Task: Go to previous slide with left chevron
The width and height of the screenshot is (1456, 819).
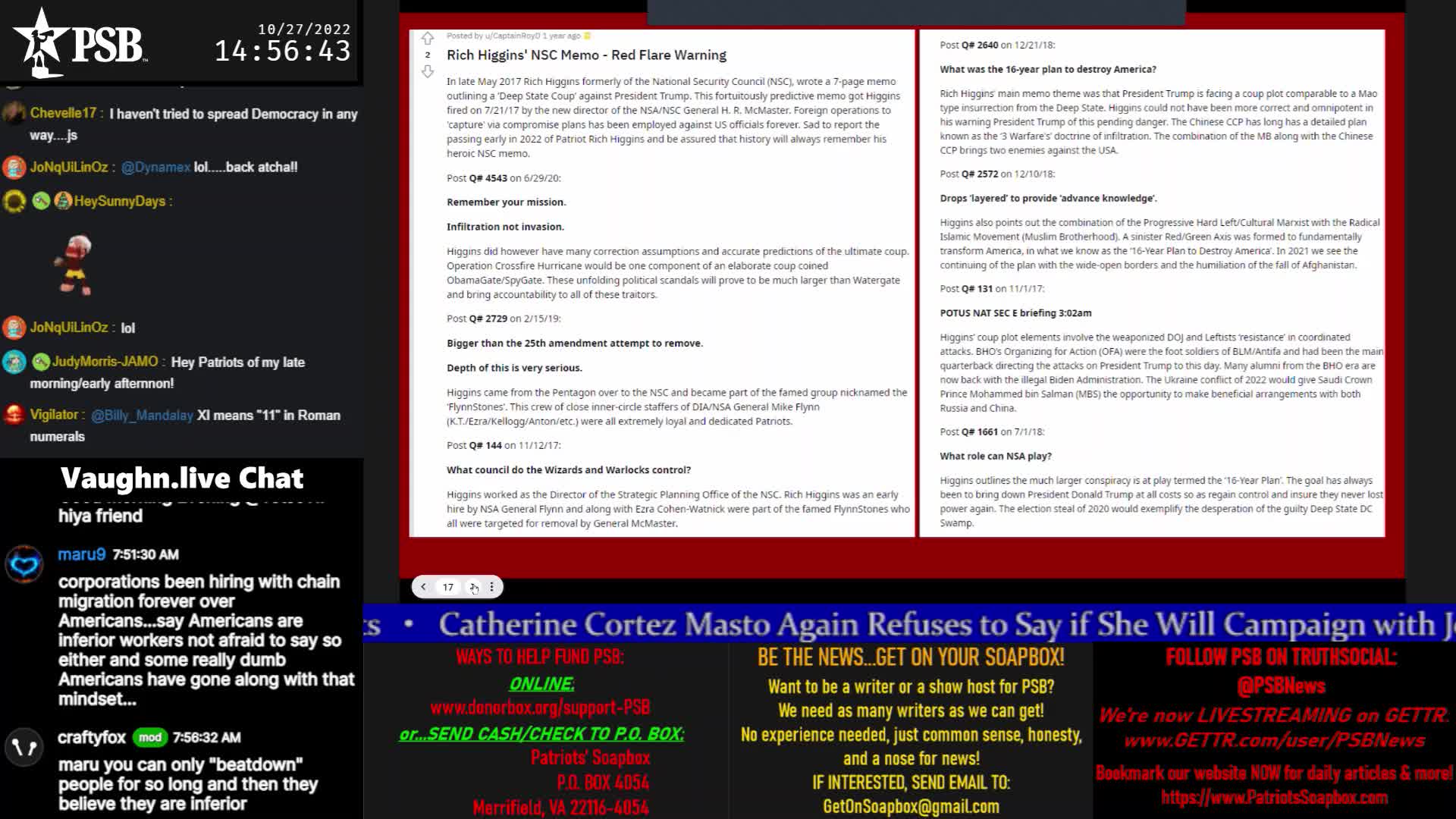Action: coord(424,587)
